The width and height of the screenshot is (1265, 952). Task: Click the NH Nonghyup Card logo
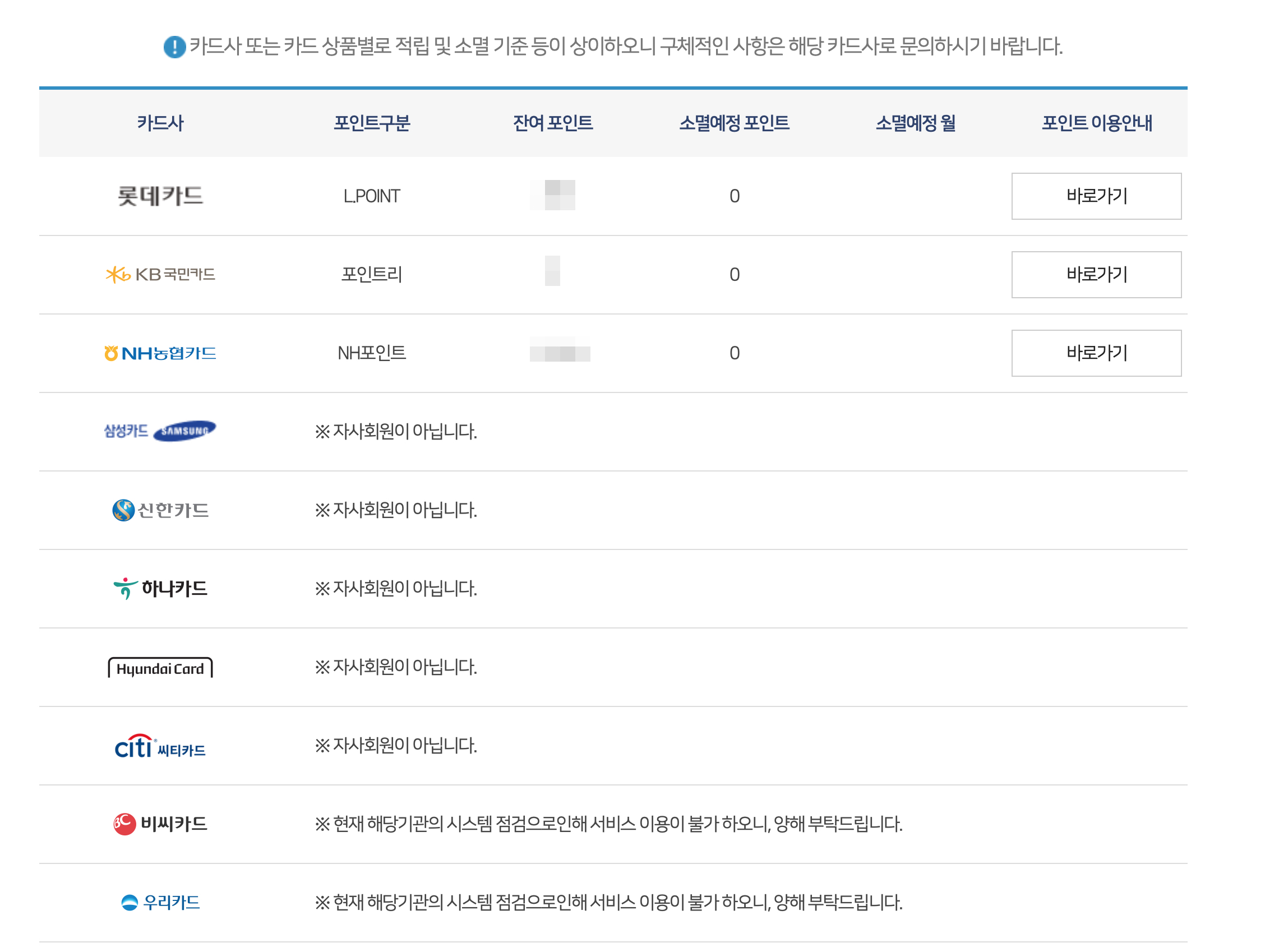[160, 353]
